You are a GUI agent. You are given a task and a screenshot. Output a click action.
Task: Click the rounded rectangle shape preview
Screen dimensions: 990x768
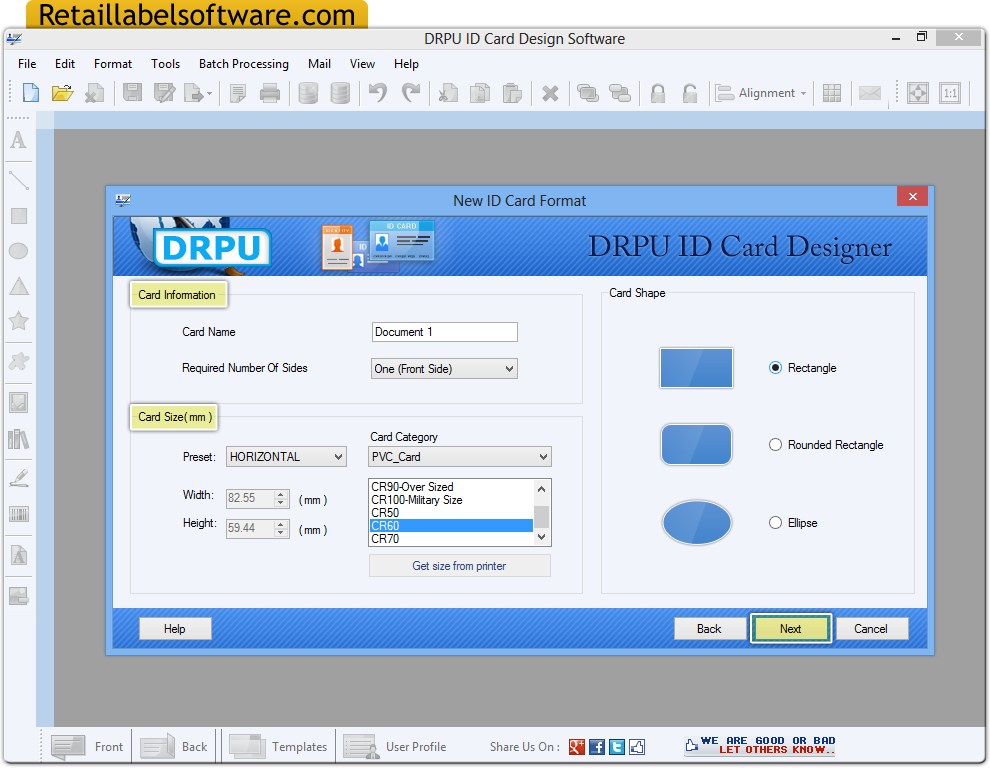[x=696, y=445]
